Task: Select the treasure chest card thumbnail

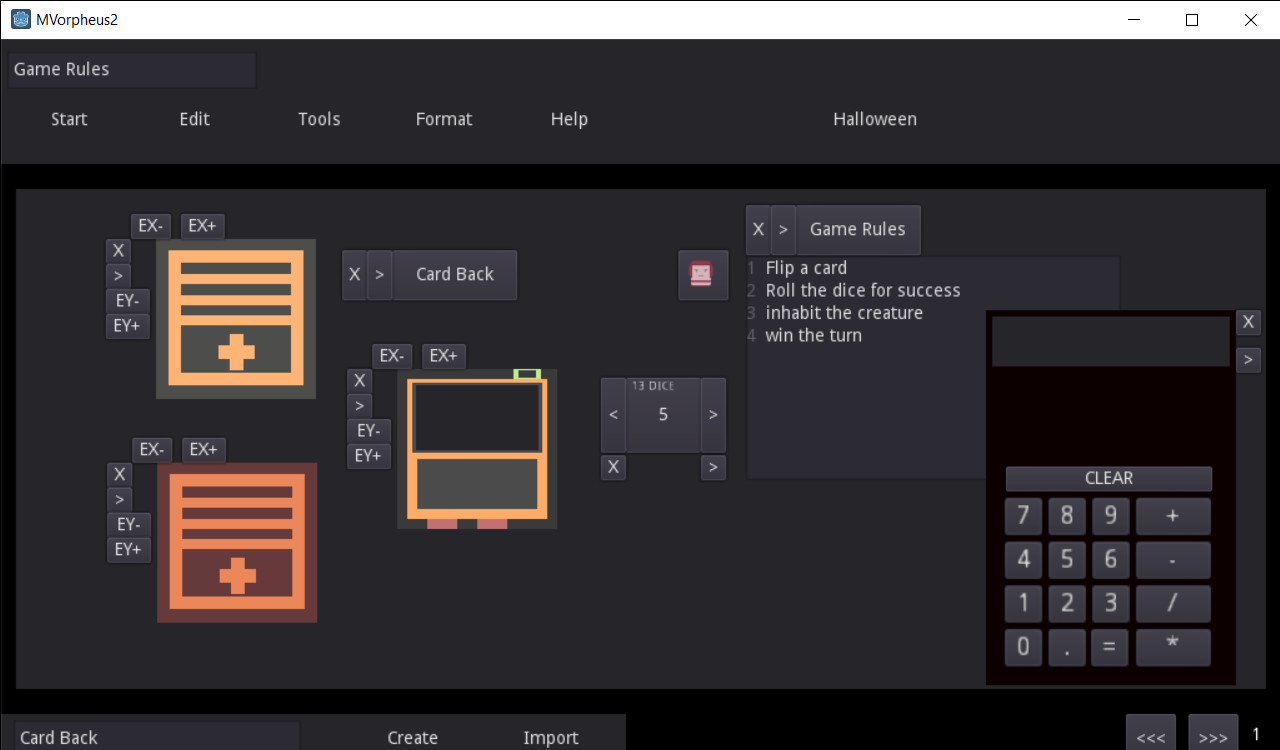Action: 477,448
